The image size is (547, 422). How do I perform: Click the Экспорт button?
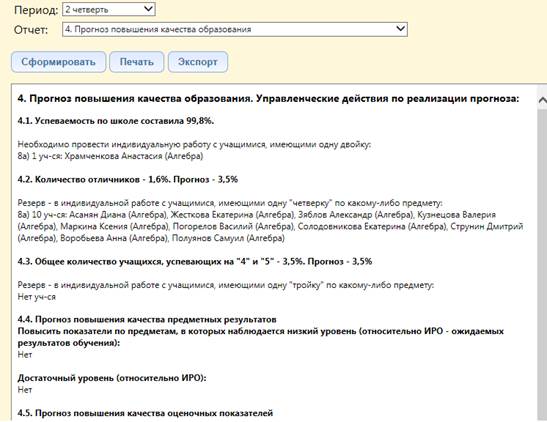point(198,62)
